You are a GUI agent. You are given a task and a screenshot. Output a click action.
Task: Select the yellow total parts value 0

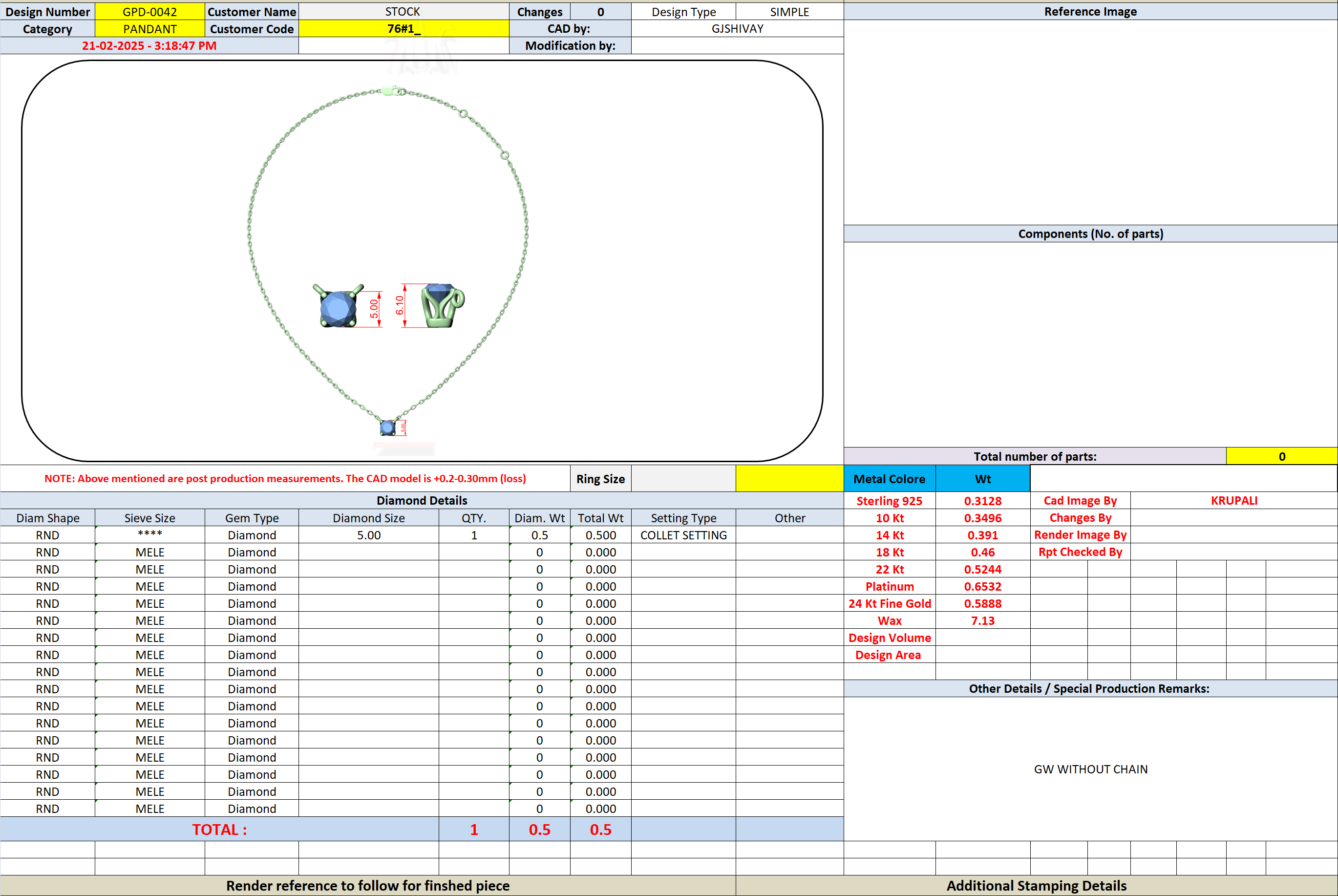[x=1281, y=456]
